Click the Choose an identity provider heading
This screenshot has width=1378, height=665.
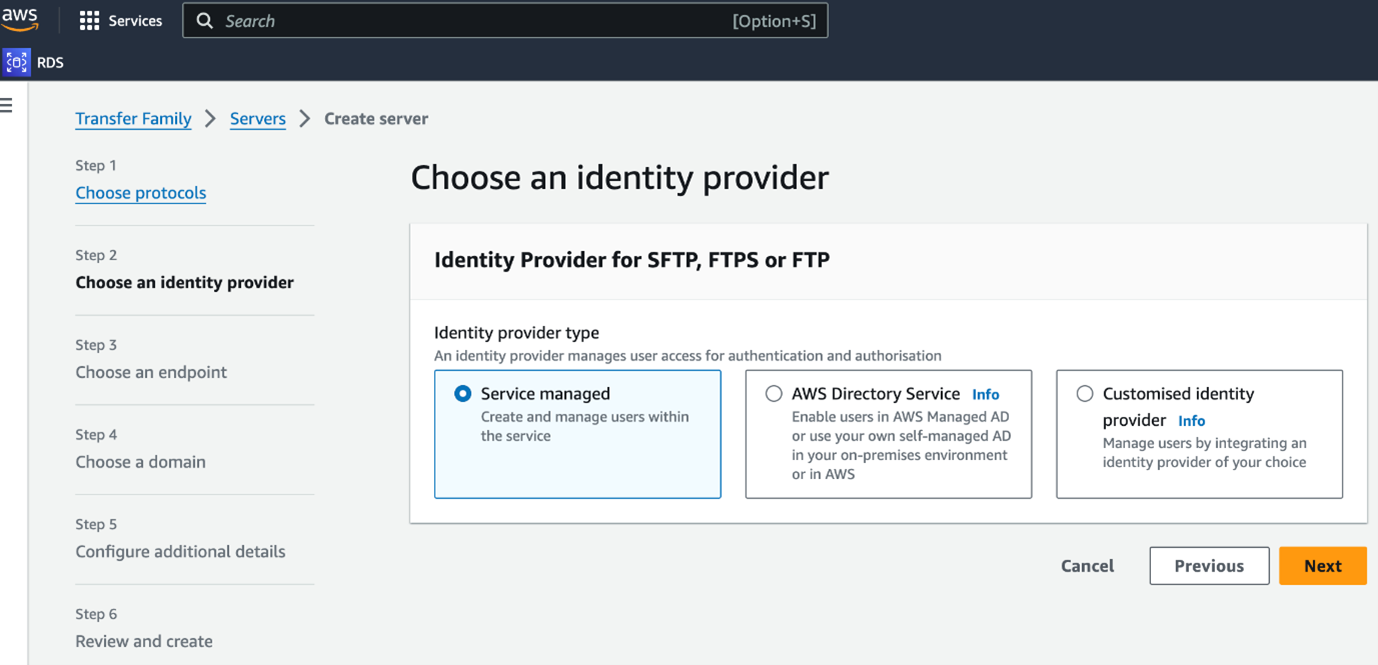coord(620,178)
